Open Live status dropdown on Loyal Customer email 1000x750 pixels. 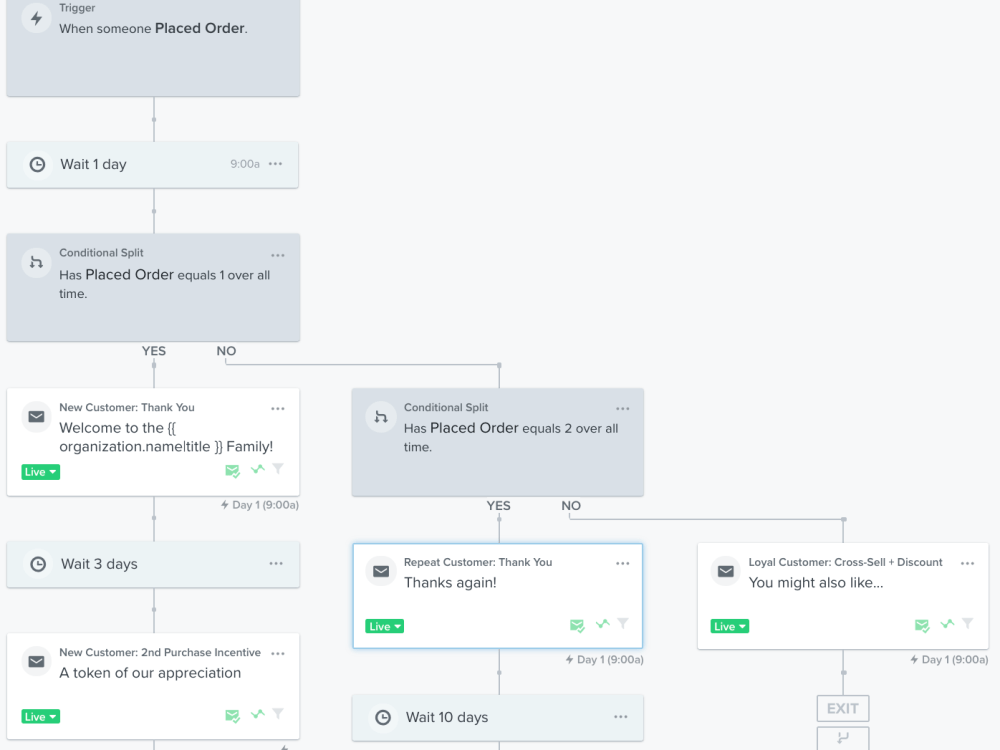coord(730,626)
